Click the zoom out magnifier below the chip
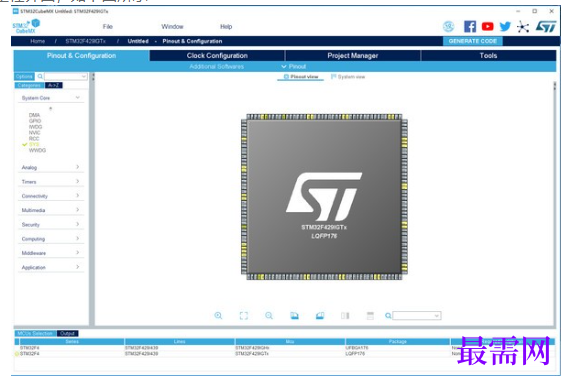This screenshot has height=382, width=569. [269, 316]
